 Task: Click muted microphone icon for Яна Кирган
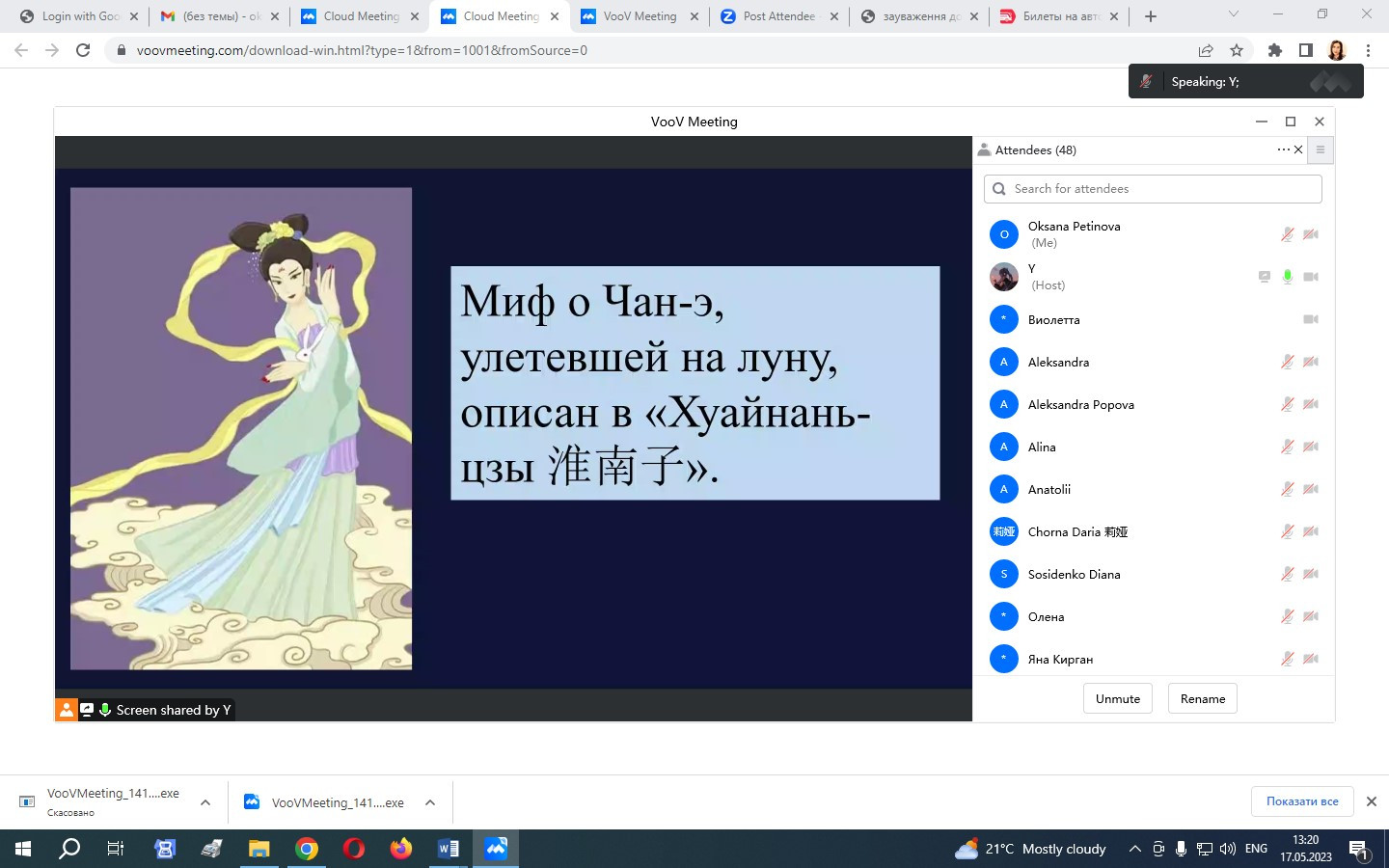click(x=1287, y=659)
